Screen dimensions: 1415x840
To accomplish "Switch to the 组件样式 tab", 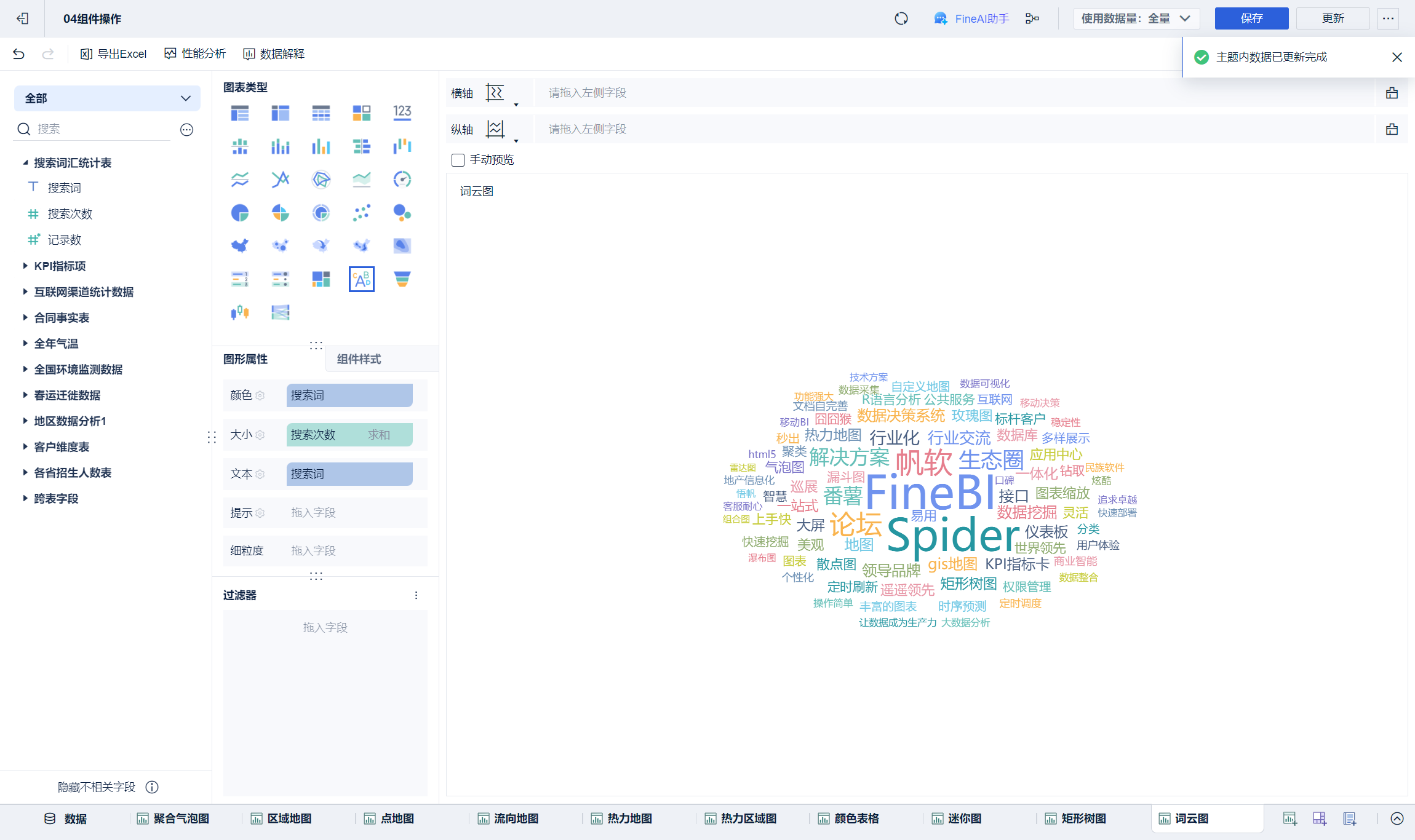I will click(x=359, y=359).
